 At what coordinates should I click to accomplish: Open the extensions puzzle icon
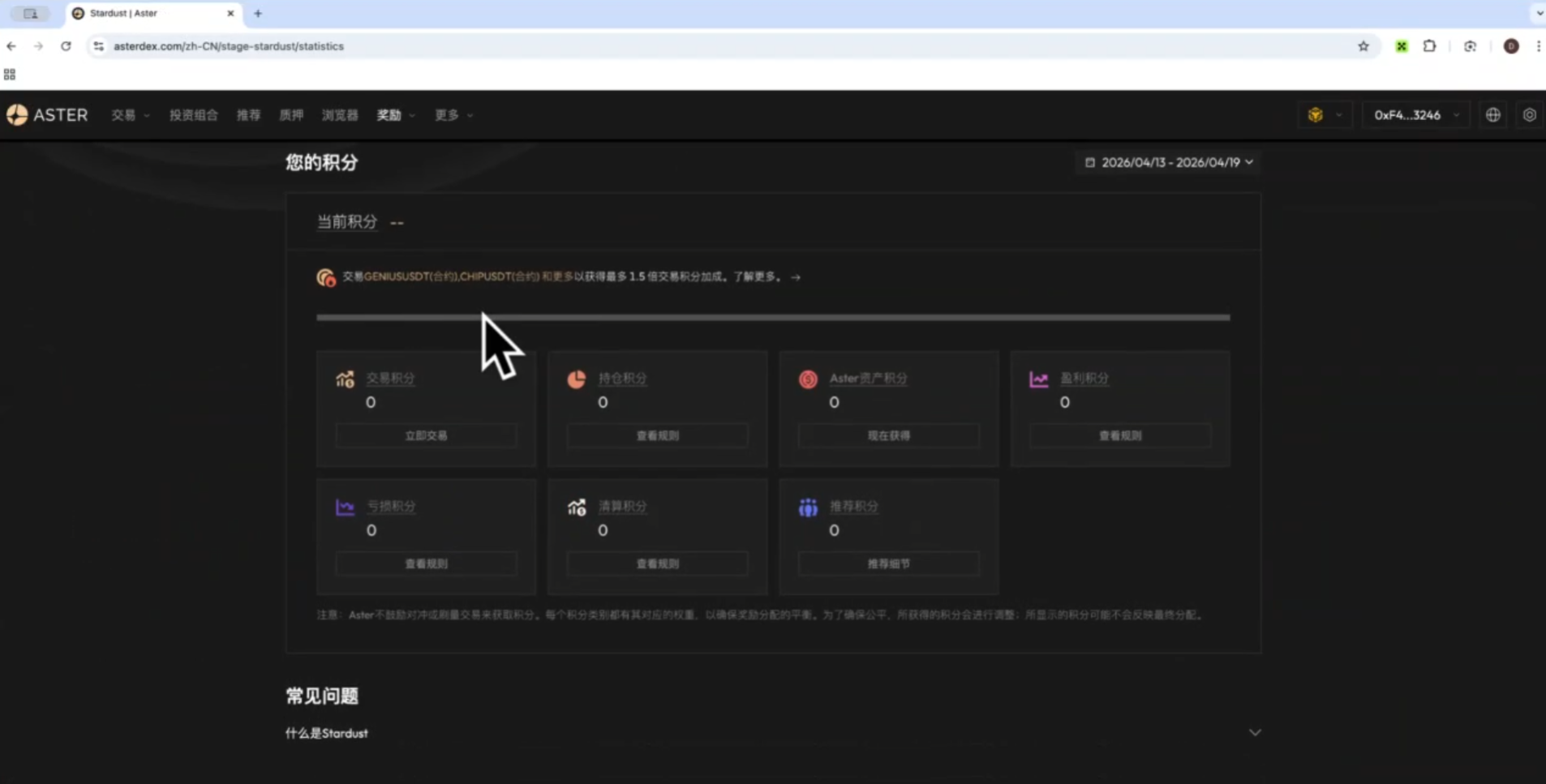click(1430, 46)
